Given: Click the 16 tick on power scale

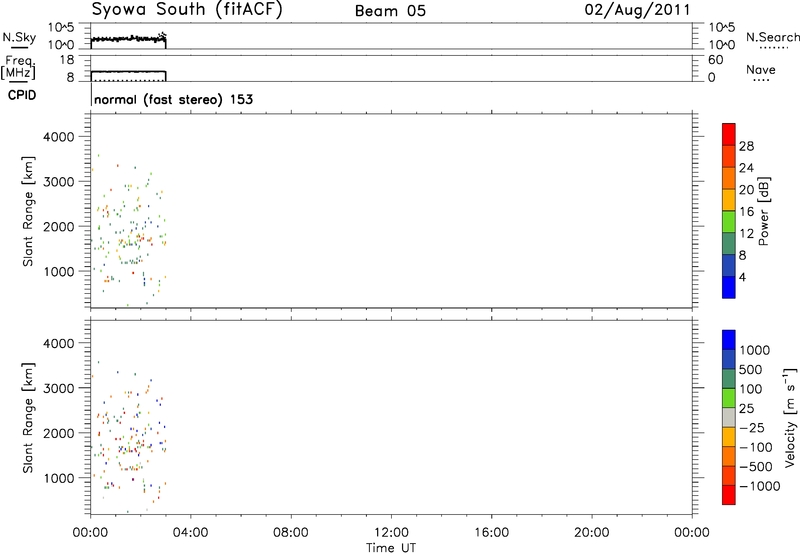Looking at the screenshot, I should pyautogui.click(x=746, y=212).
